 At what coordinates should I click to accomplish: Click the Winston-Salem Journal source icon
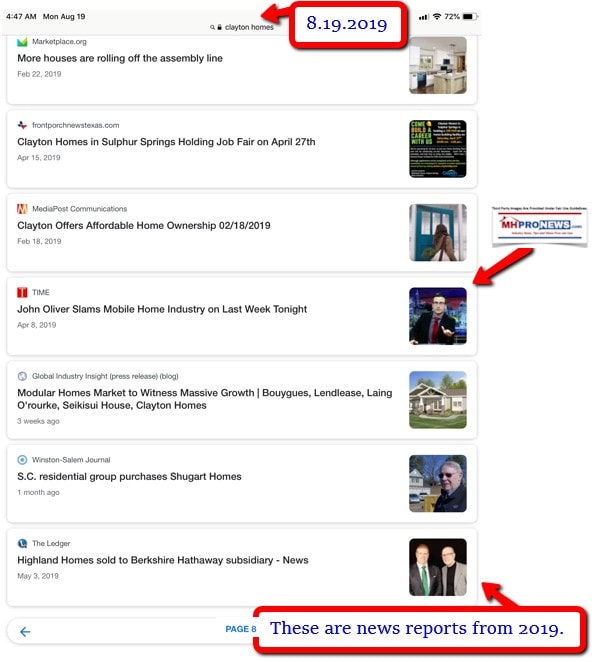(x=22, y=460)
